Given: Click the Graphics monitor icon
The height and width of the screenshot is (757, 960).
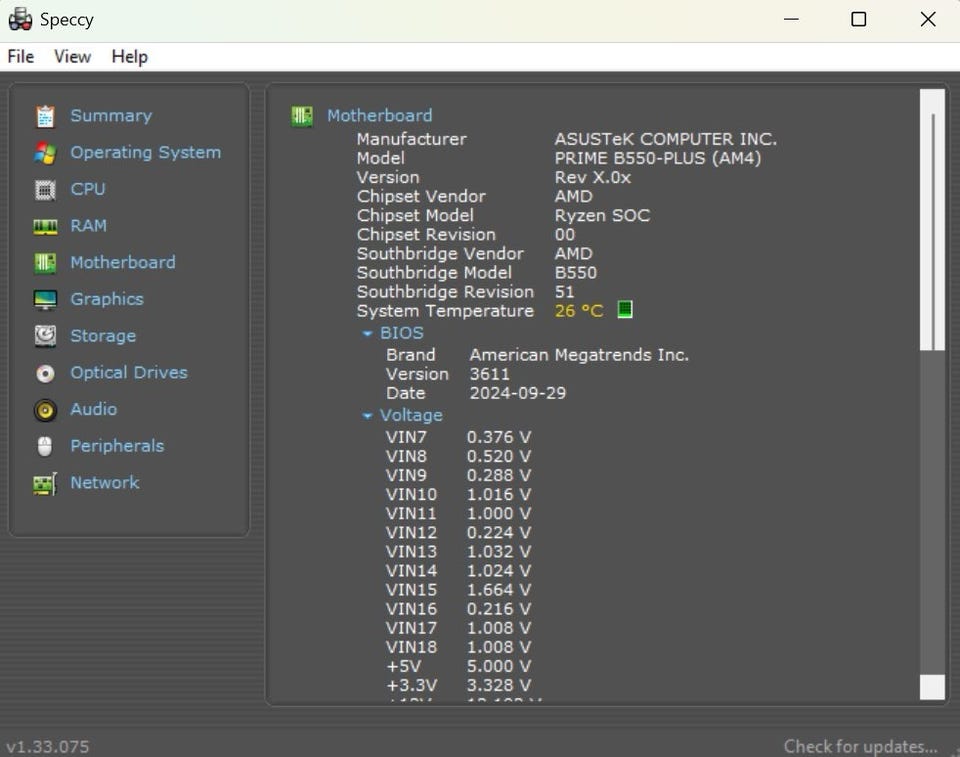Looking at the screenshot, I should tap(45, 300).
